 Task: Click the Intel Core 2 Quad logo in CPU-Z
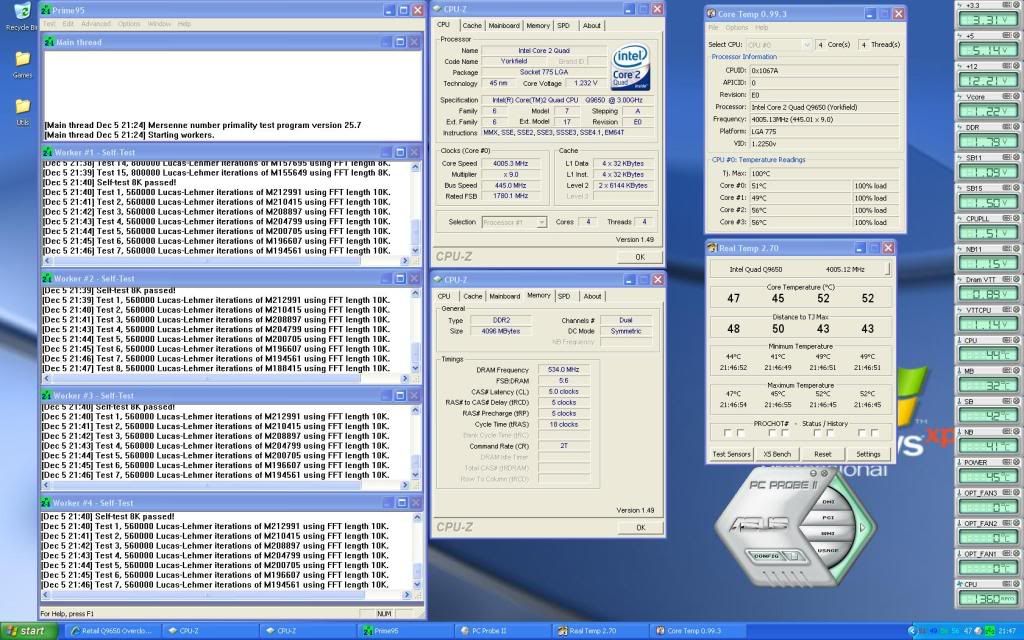(630, 68)
